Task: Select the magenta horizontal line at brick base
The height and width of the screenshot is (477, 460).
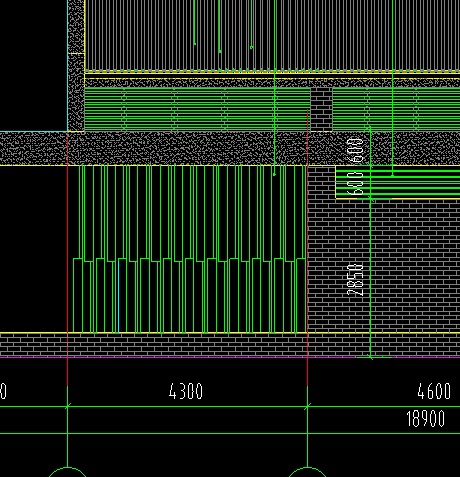Action: point(230,357)
